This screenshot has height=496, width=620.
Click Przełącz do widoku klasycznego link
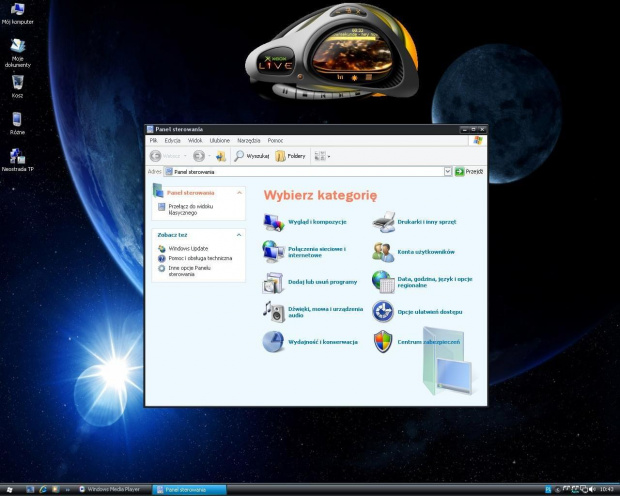pos(182,209)
